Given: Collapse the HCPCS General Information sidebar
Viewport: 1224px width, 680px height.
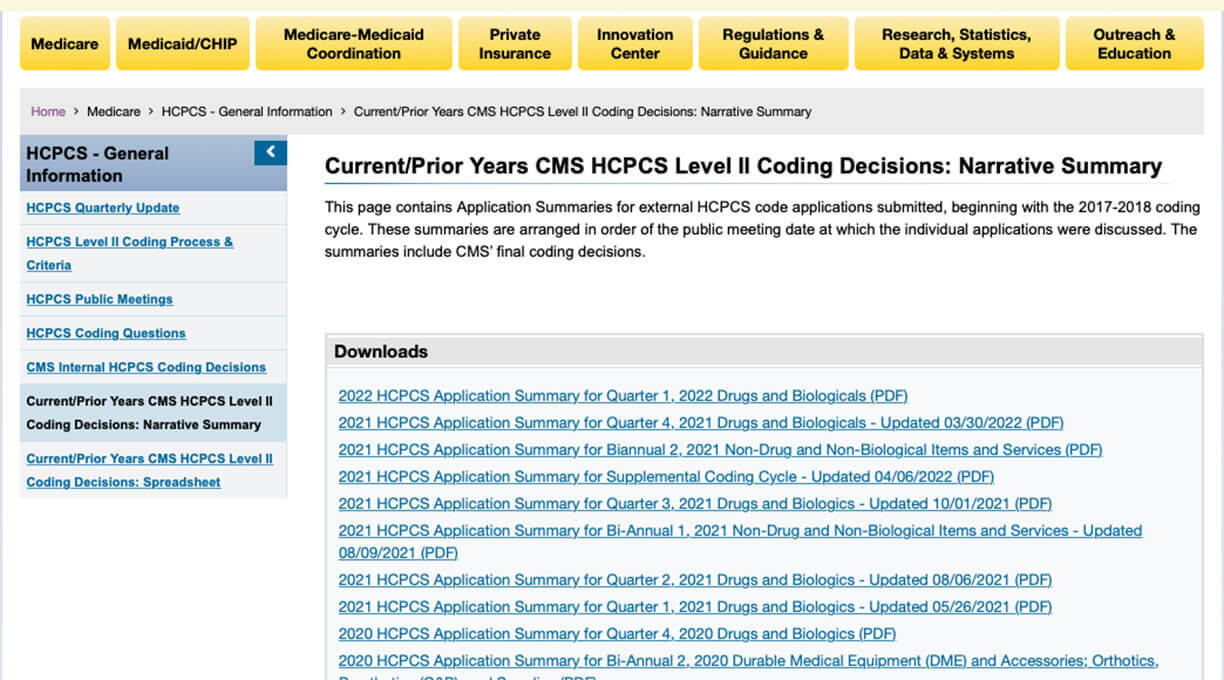Looking at the screenshot, I should point(270,152).
